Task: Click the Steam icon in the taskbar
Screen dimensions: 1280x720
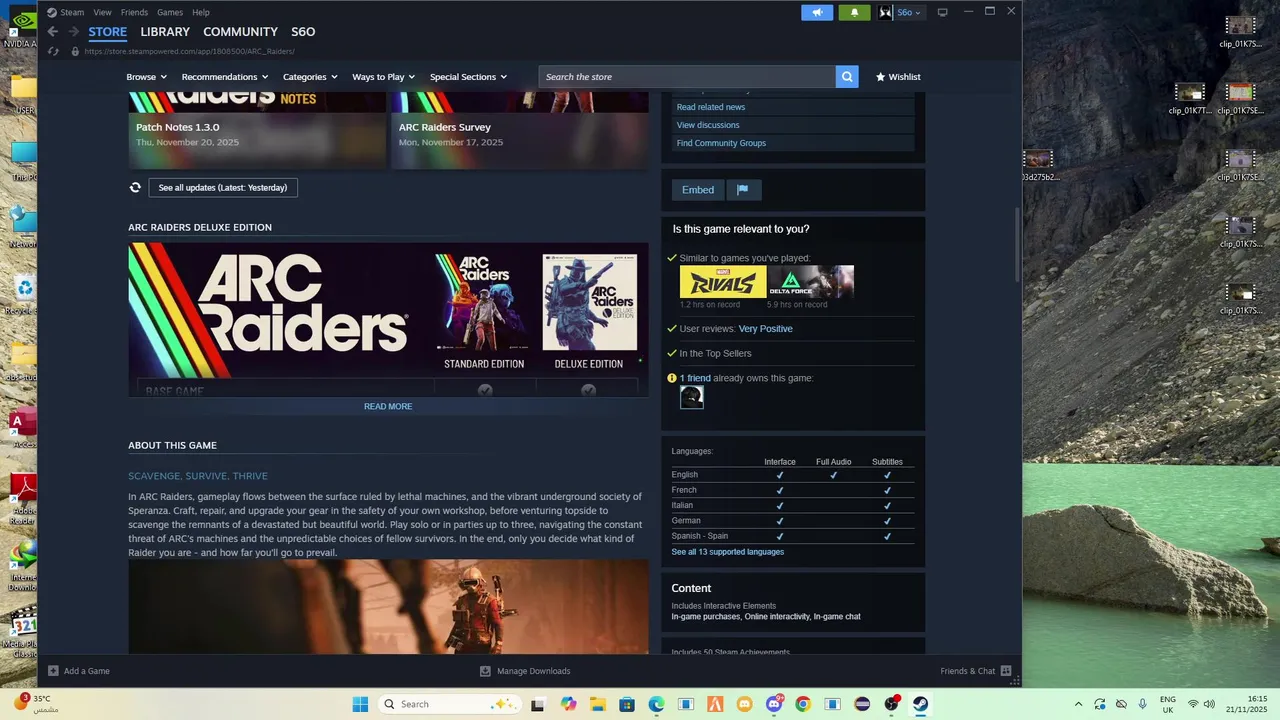Action: (920, 704)
